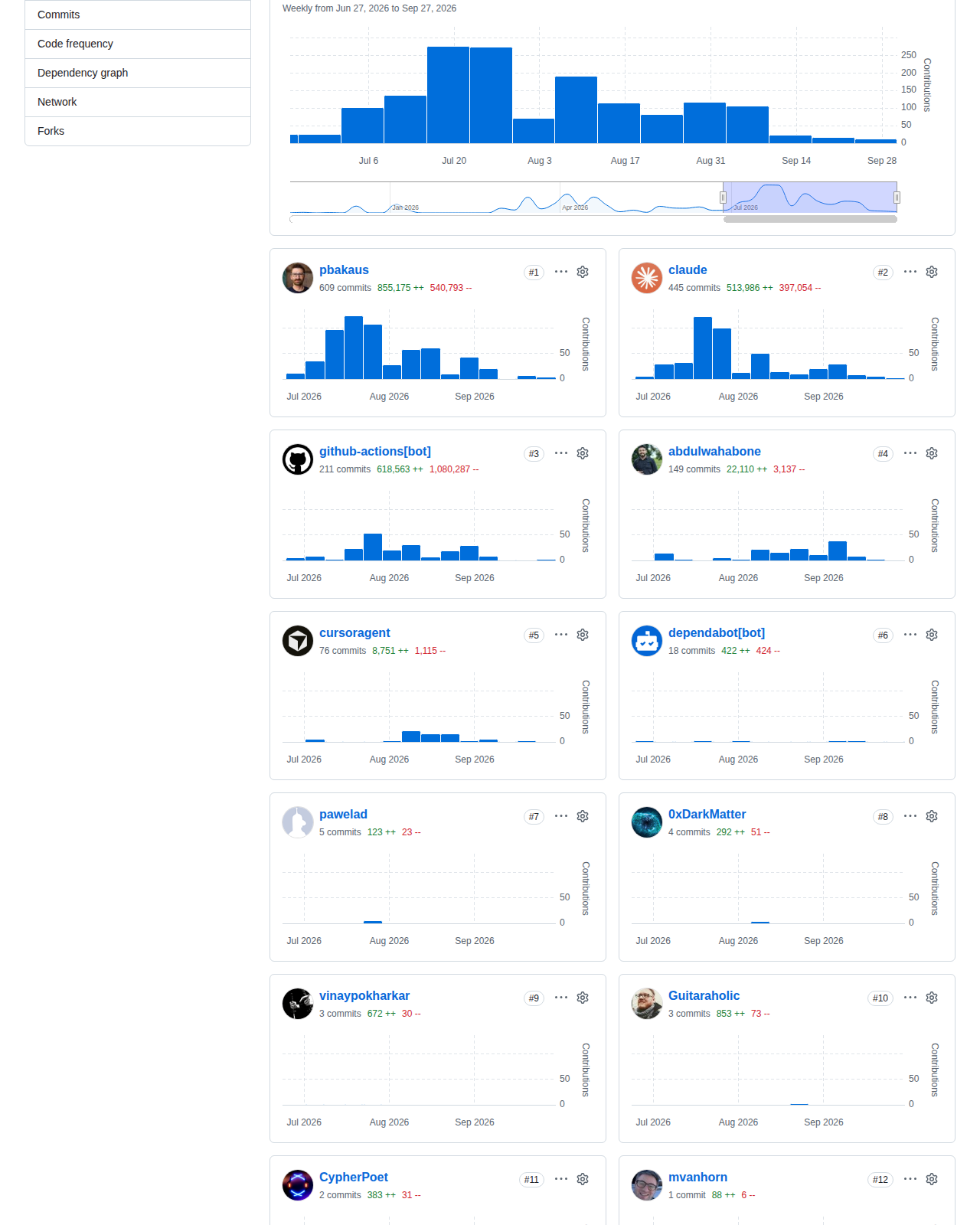Viewport: 980px width, 1225px height.
Task: Show more options for cursoragent
Action: (x=561, y=635)
